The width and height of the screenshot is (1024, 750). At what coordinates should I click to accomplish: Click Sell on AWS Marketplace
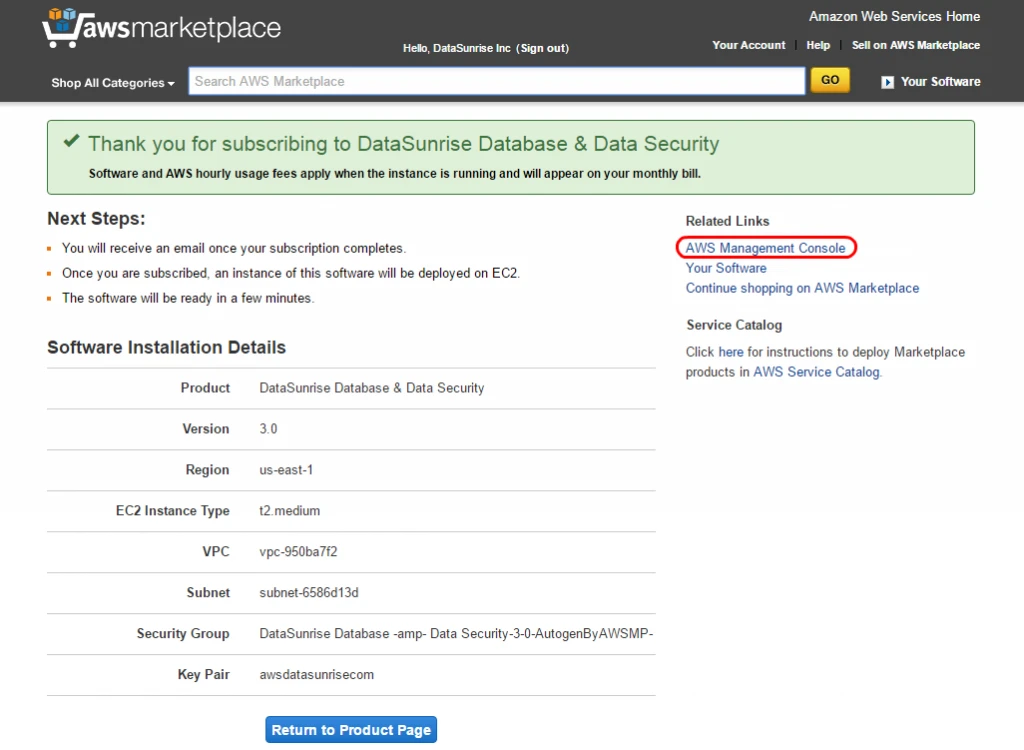tap(916, 44)
